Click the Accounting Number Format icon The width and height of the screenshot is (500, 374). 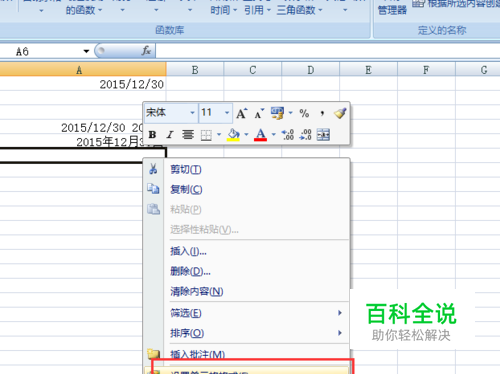(x=277, y=113)
